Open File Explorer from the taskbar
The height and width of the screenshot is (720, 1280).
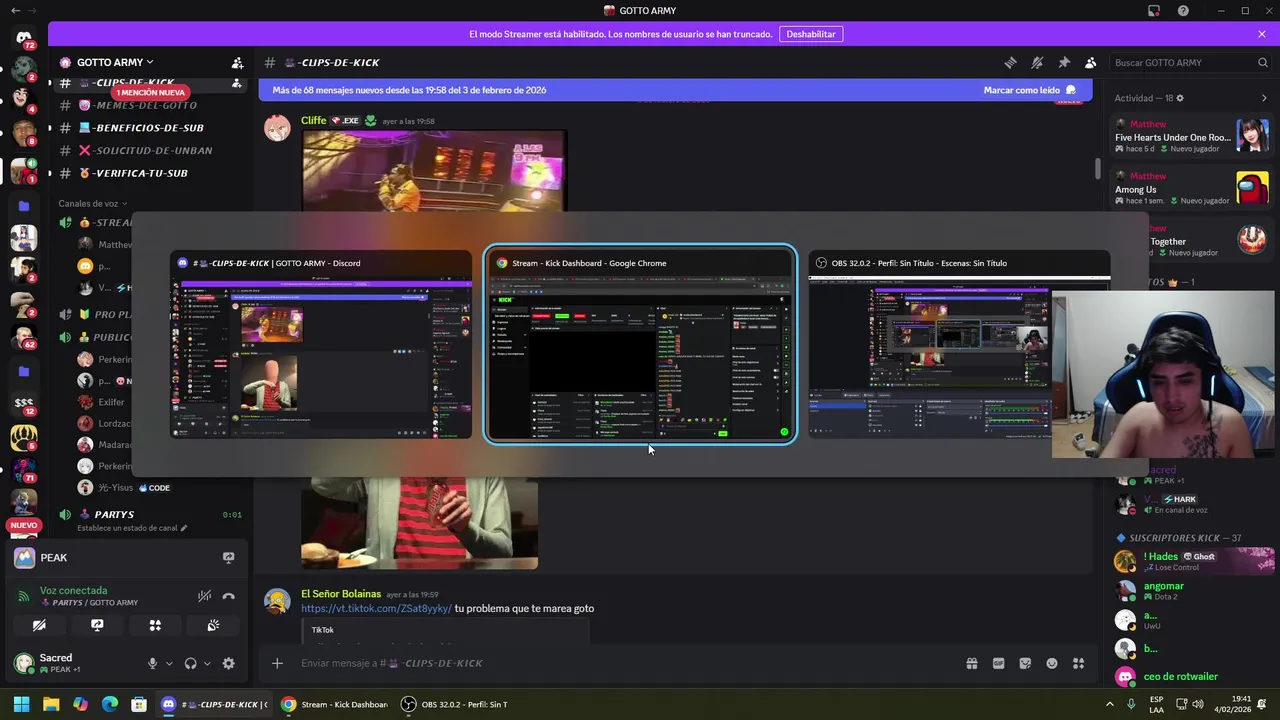coord(51,704)
